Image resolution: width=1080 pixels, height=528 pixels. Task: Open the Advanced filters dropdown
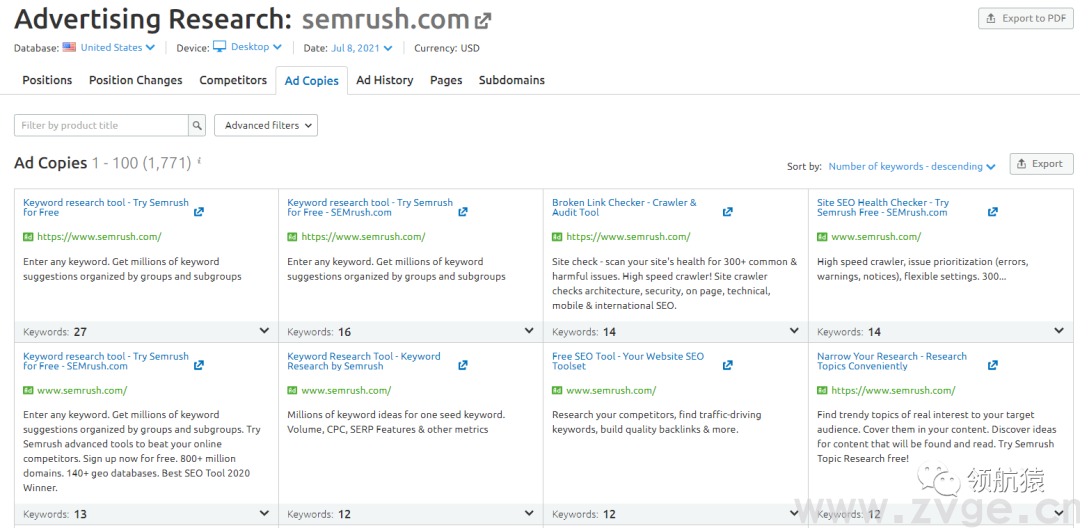coord(266,125)
